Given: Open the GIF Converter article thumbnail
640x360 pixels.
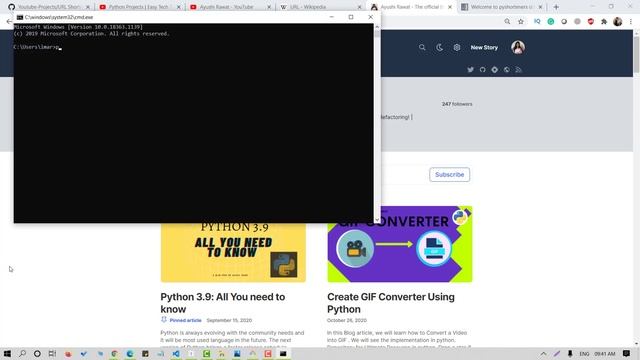Looking at the screenshot, I should tap(400, 244).
